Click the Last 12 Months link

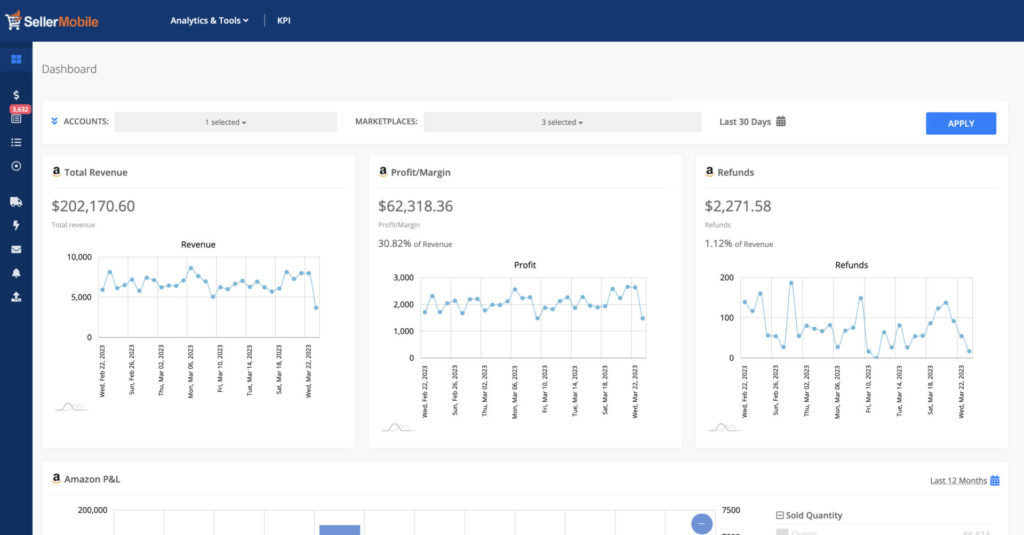pos(958,481)
